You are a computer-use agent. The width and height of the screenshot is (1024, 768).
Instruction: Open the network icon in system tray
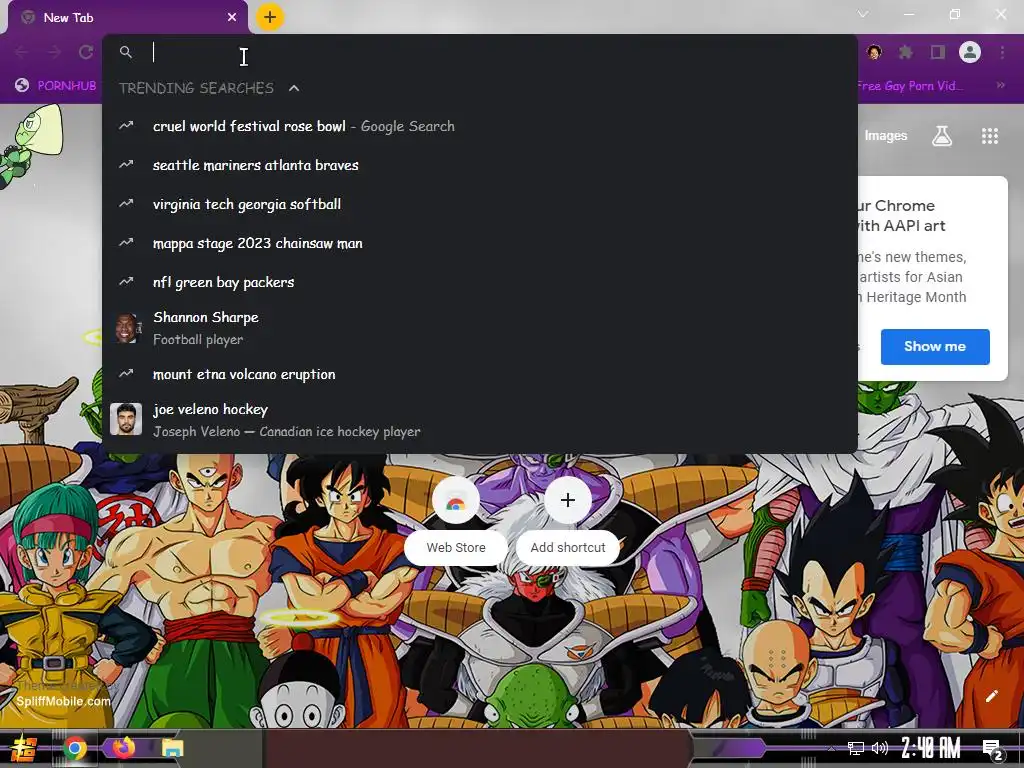(856, 748)
